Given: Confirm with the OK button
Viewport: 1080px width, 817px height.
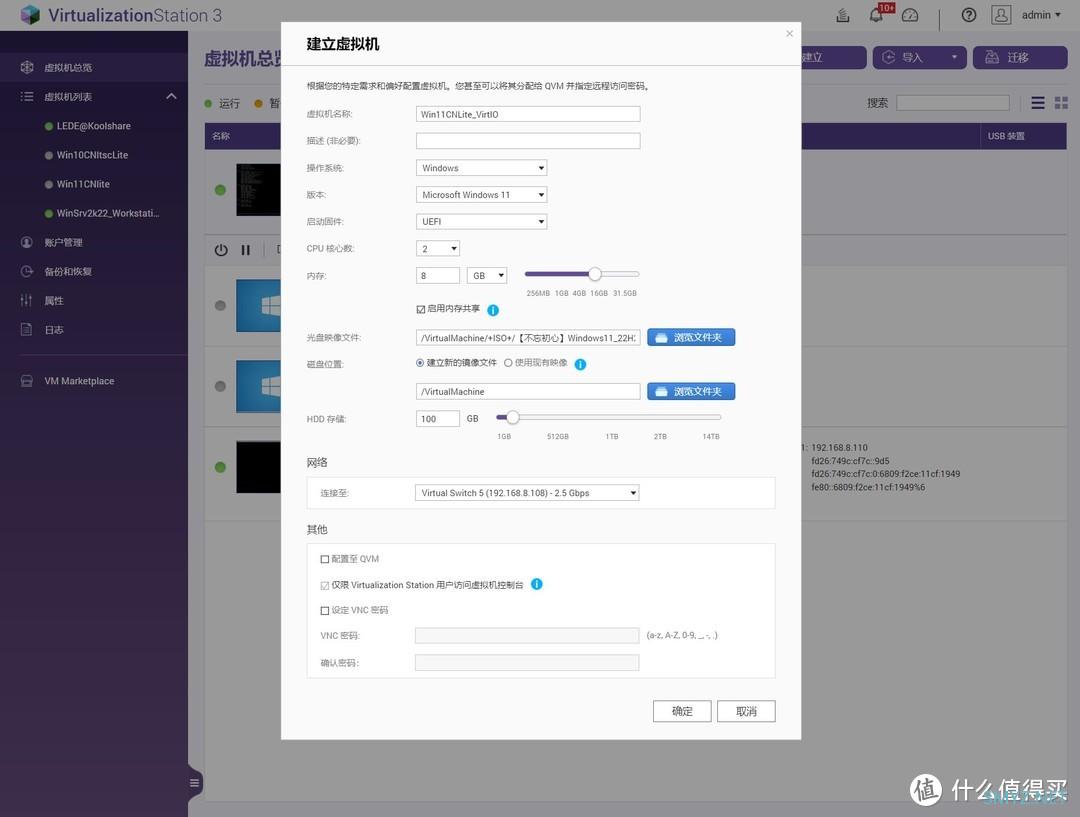Looking at the screenshot, I should [x=682, y=712].
